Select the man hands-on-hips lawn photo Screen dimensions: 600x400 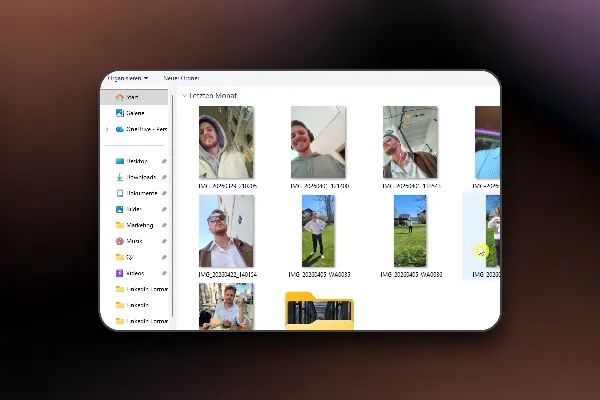(x=318, y=231)
